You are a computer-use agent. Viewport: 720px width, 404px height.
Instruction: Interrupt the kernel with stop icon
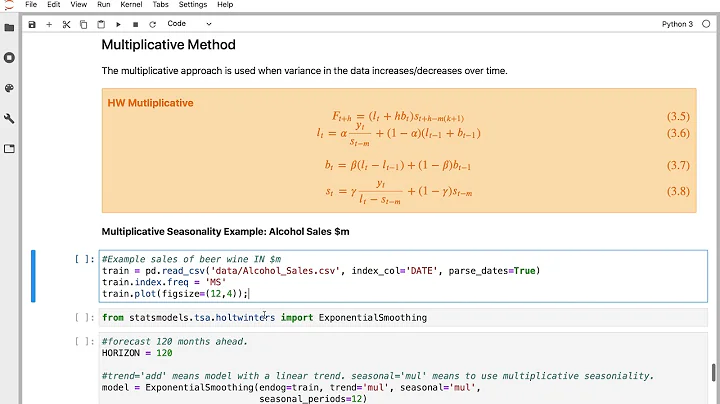[x=135, y=24]
